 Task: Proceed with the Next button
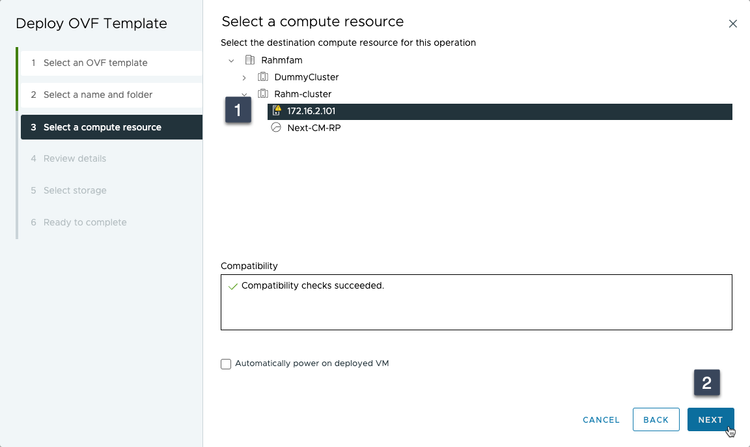point(710,420)
